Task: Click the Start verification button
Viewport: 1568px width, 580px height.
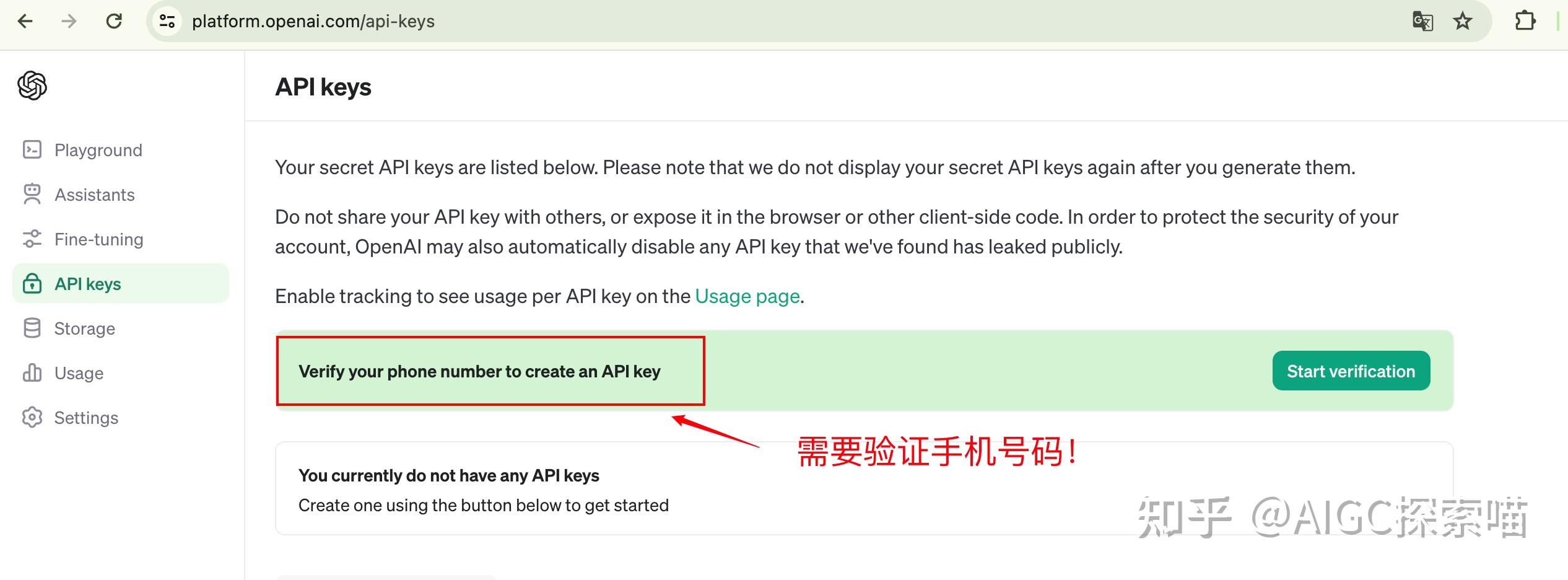Action: tap(1351, 371)
